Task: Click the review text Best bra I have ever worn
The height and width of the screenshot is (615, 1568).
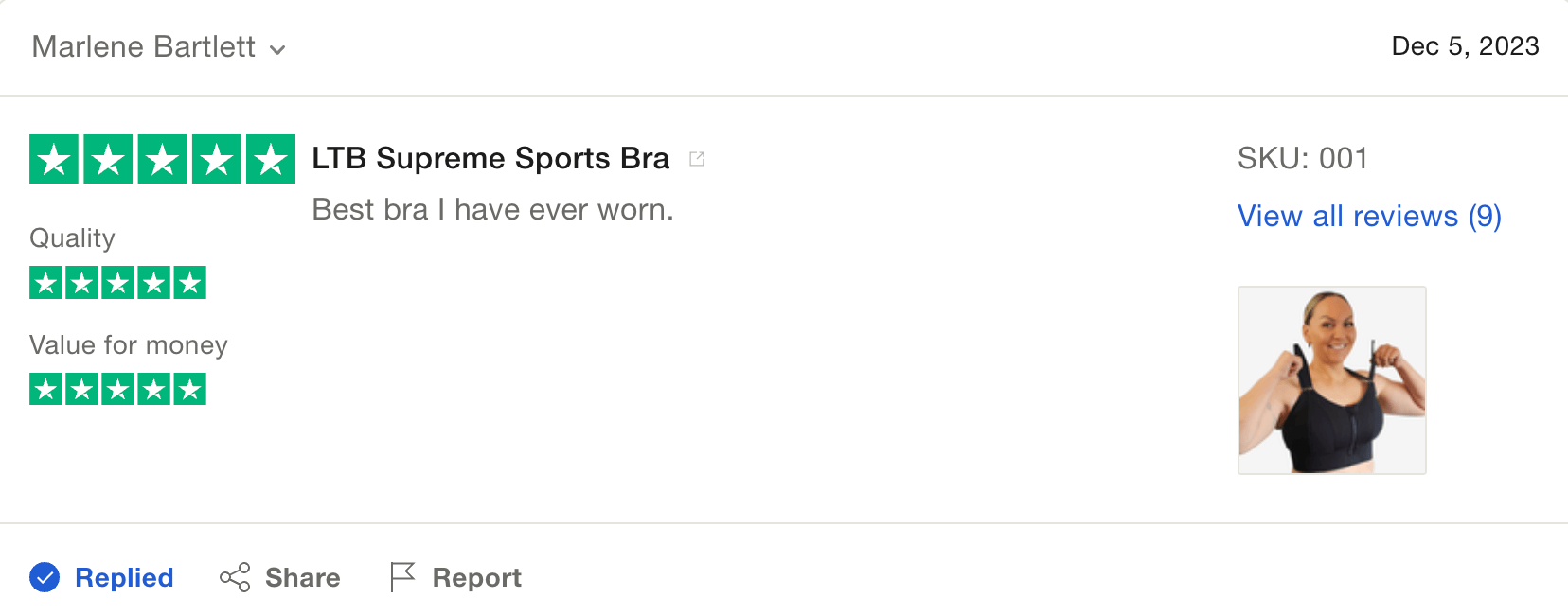Action: coord(493,210)
